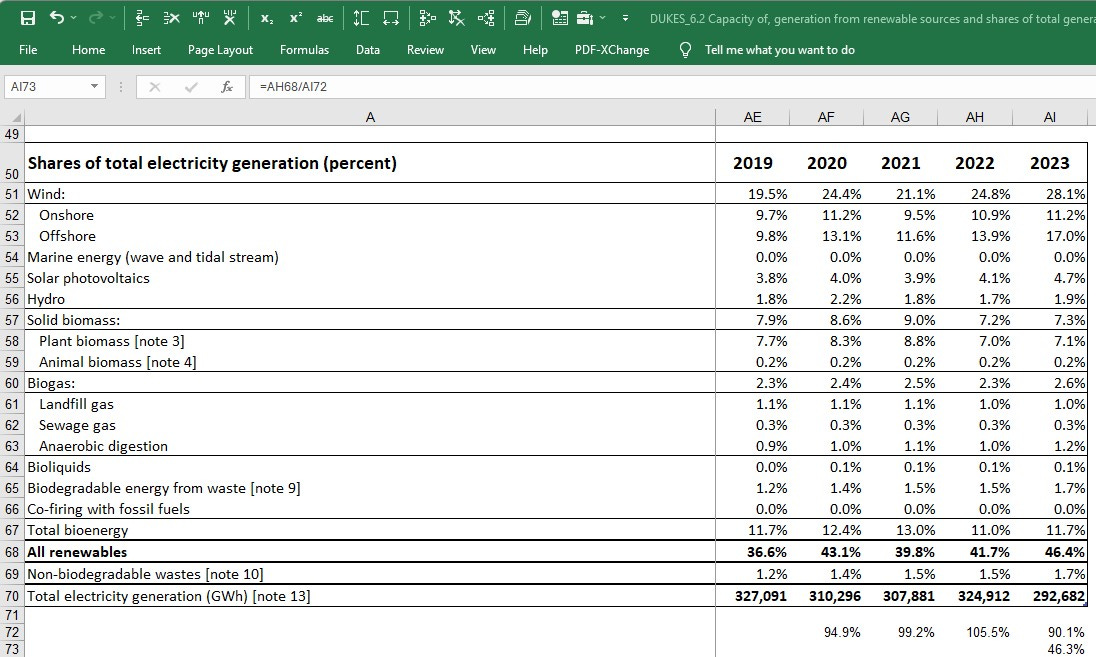Click the briefcase toolbox icon
This screenshot has width=1096, height=657.
[x=585, y=18]
